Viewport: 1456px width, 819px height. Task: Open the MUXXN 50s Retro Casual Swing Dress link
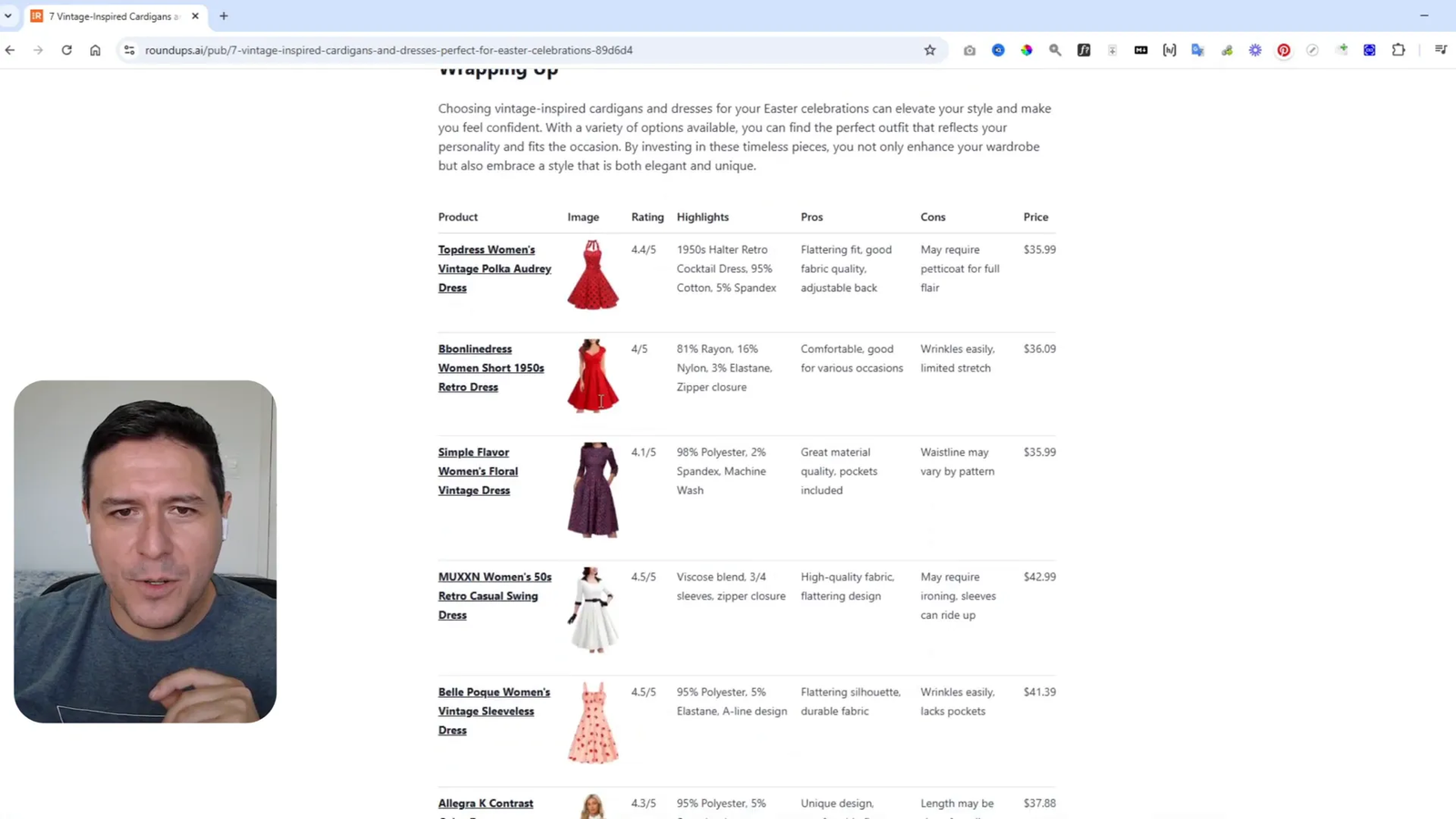pos(494,595)
